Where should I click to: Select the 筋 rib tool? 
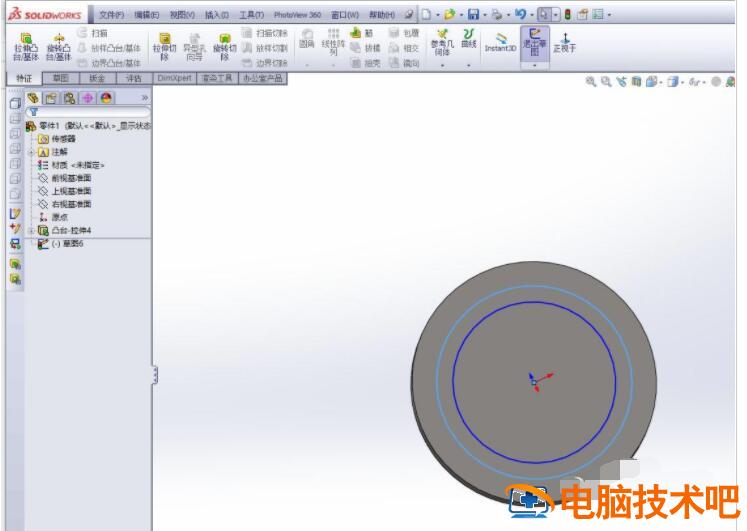point(362,33)
